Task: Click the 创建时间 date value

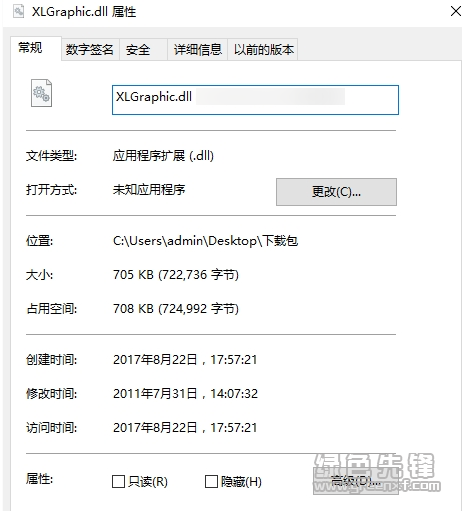Action: pos(185,360)
